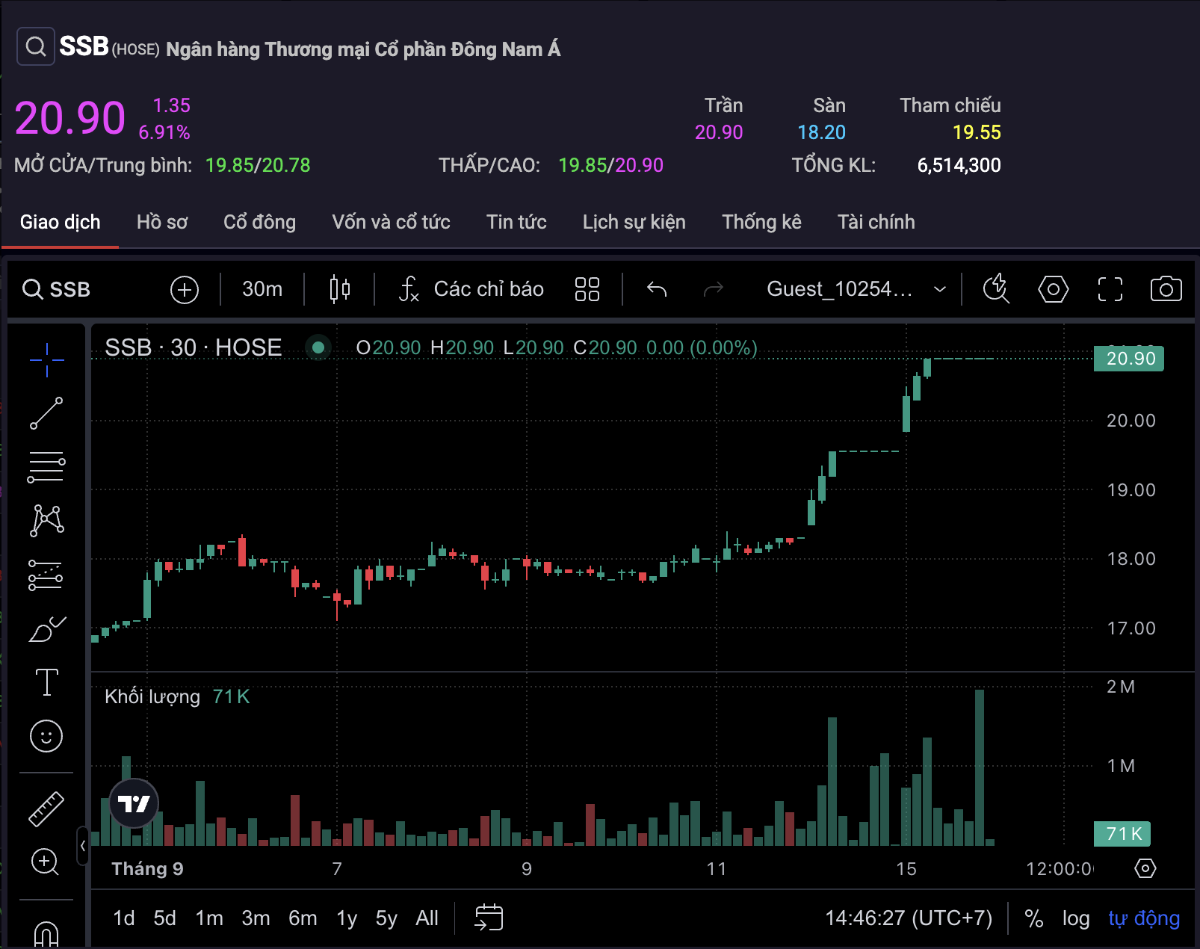Open the emoji icons tool
Viewport: 1200px width, 949px height.
point(46,737)
